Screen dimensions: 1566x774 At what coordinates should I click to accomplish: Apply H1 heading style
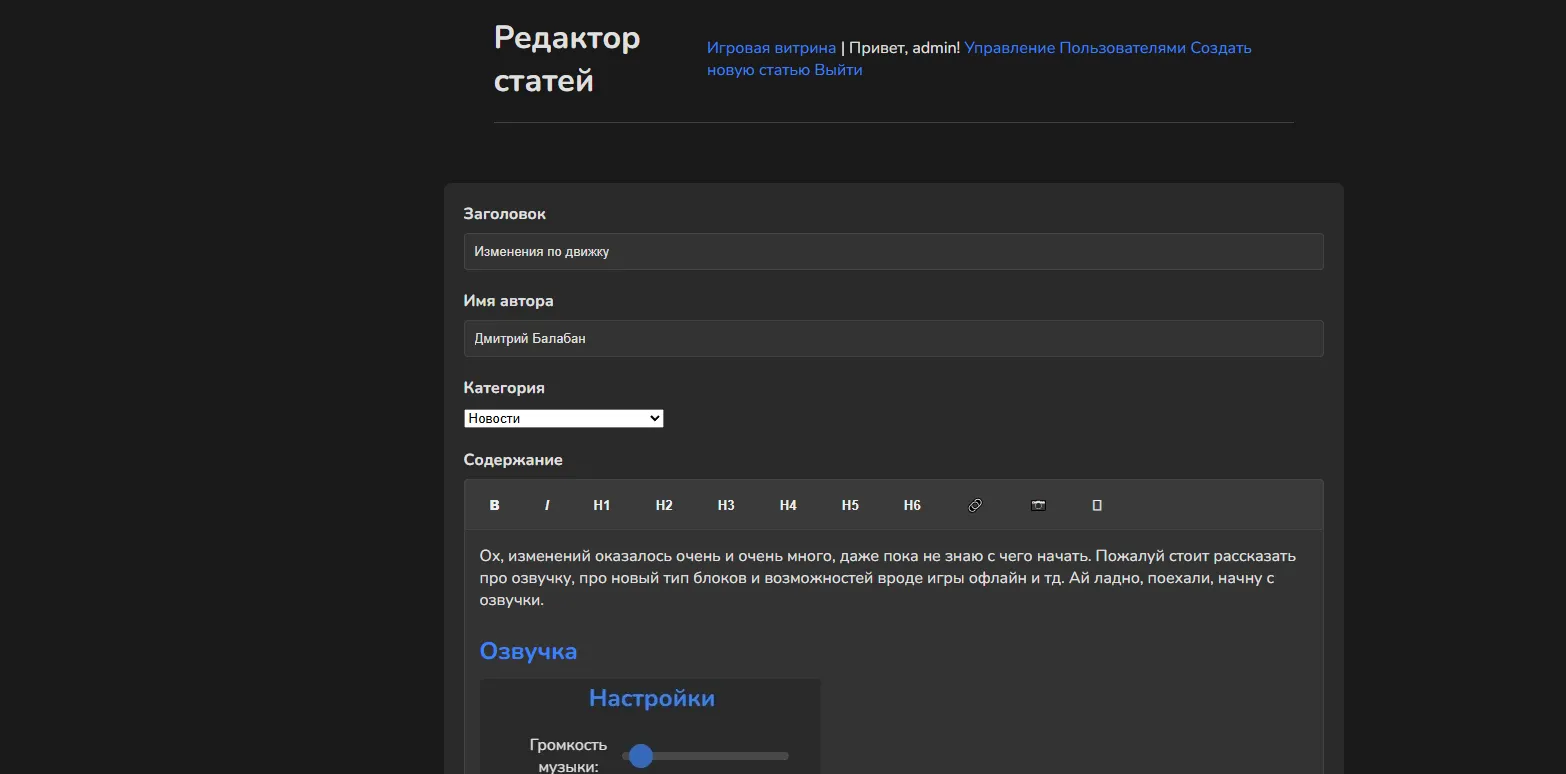[x=602, y=505]
